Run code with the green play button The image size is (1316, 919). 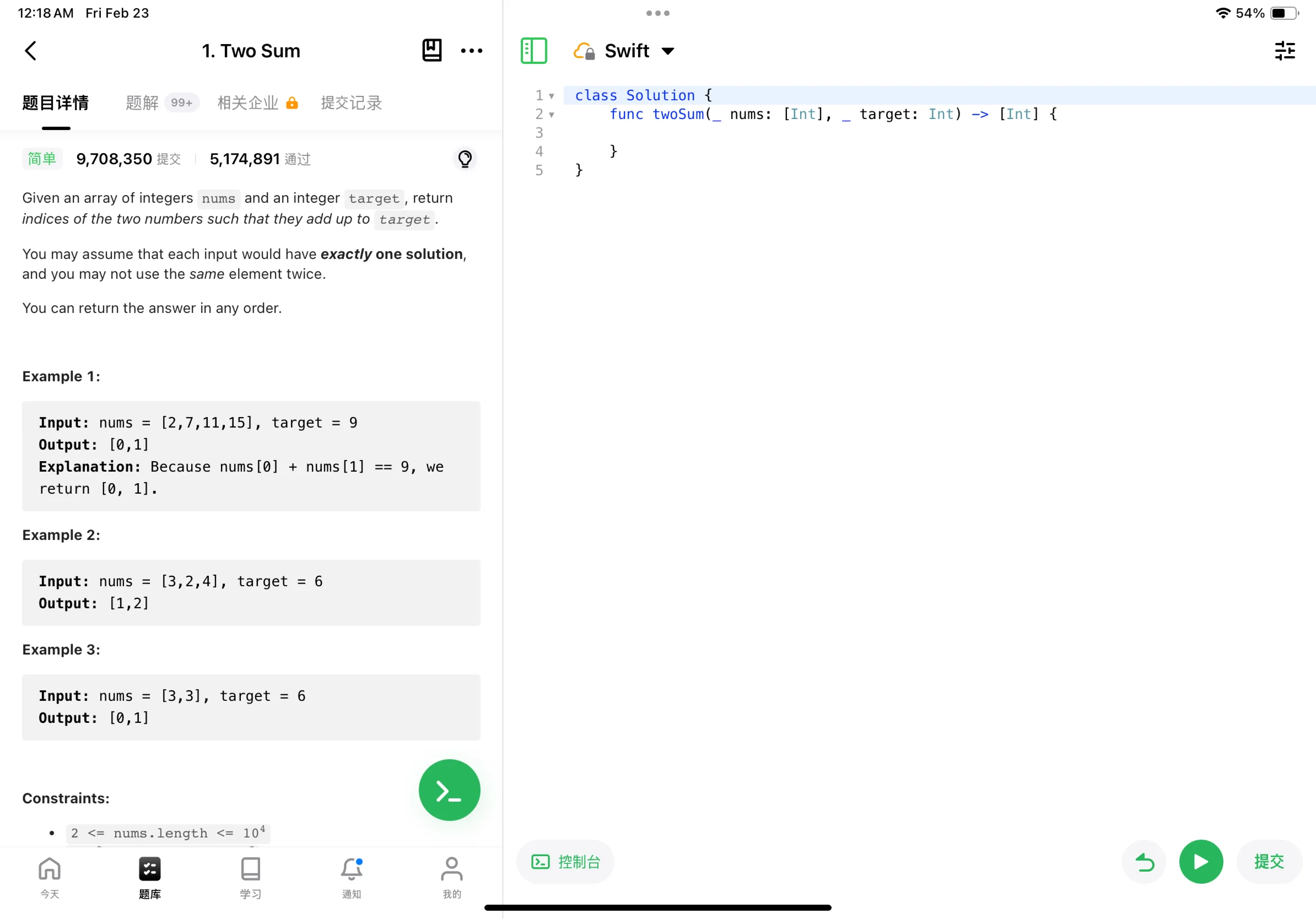[1201, 861]
